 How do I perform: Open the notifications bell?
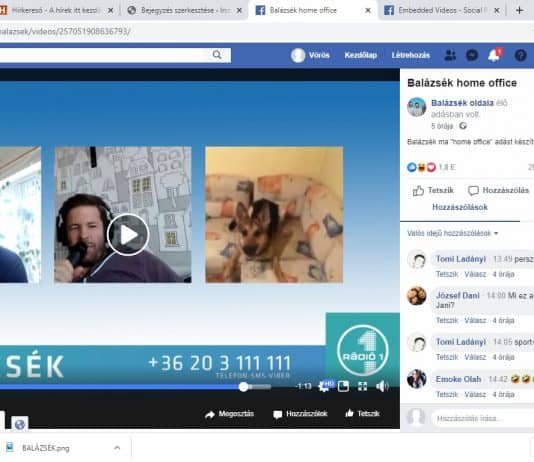494,55
